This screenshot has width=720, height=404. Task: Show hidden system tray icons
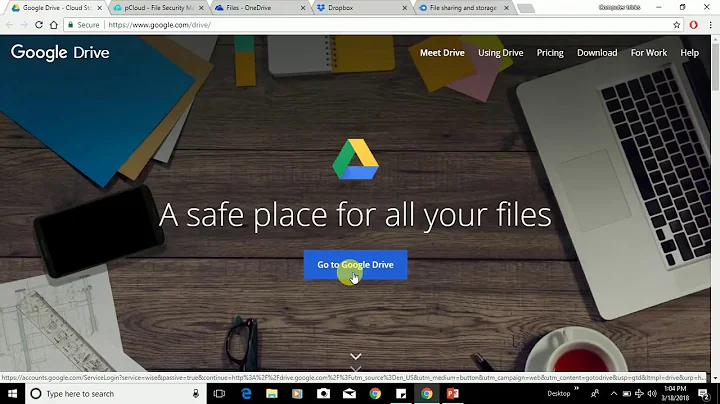pos(613,393)
